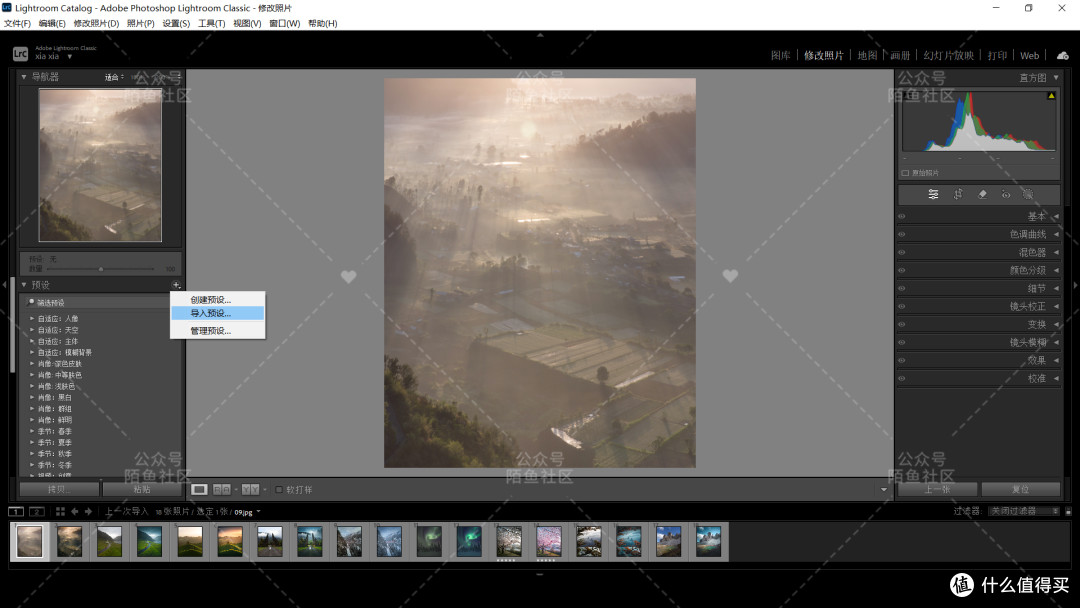Toggle visibility eye for 细节 panel

pos(902,289)
